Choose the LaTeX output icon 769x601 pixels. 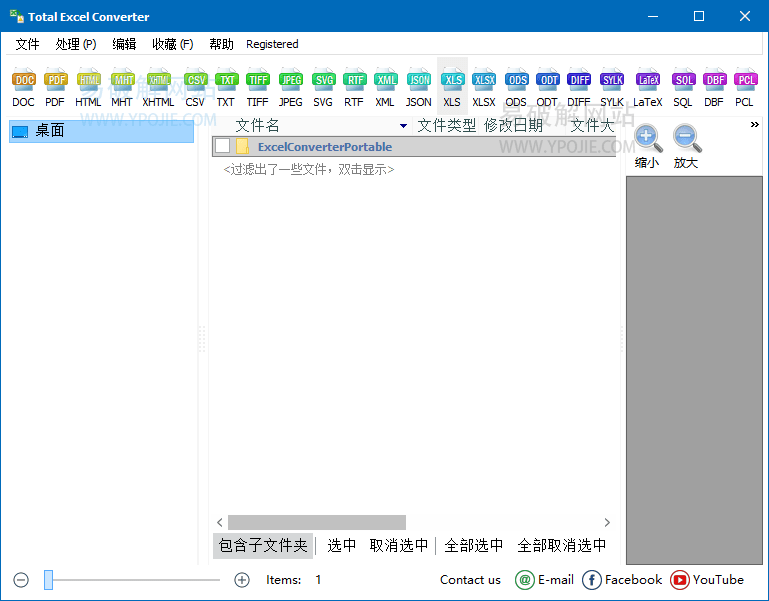click(647, 87)
